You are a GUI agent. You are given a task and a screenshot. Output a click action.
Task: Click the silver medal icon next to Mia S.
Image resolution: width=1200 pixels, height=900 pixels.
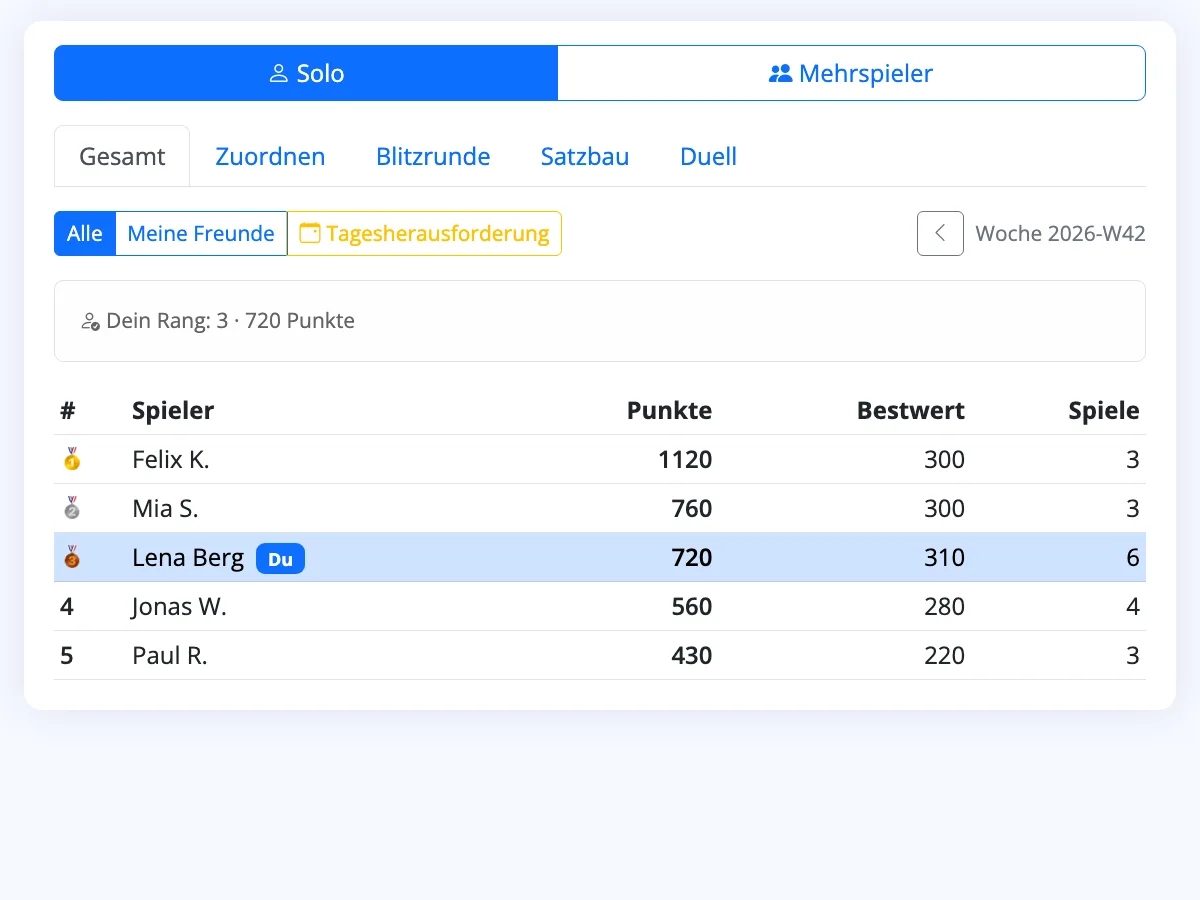71,508
